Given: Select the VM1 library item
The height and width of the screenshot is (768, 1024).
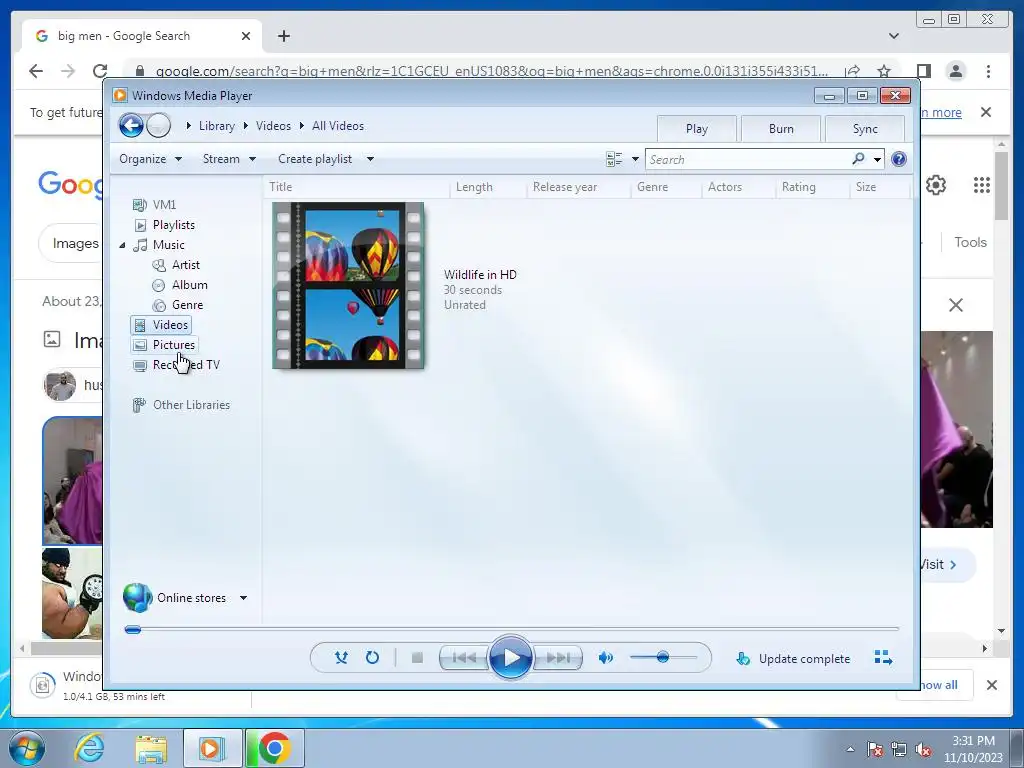Looking at the screenshot, I should click(x=155, y=204).
